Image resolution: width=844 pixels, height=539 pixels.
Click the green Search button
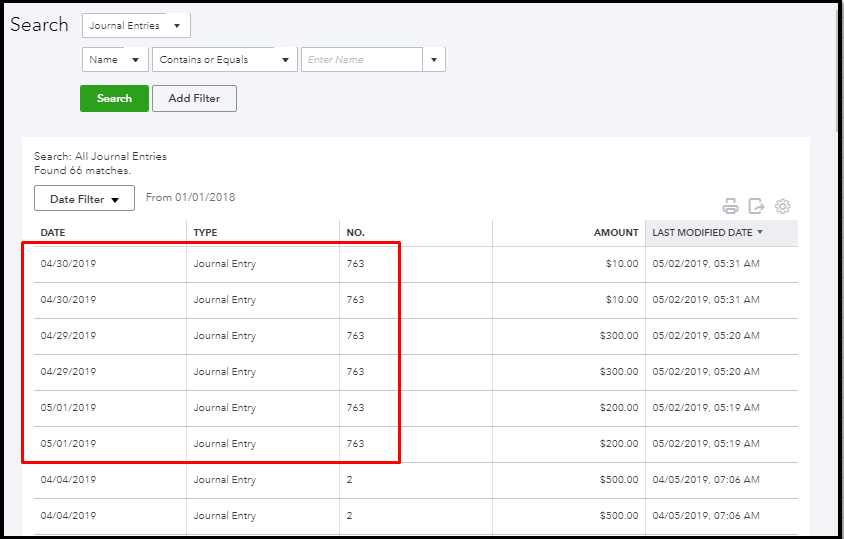tap(114, 98)
